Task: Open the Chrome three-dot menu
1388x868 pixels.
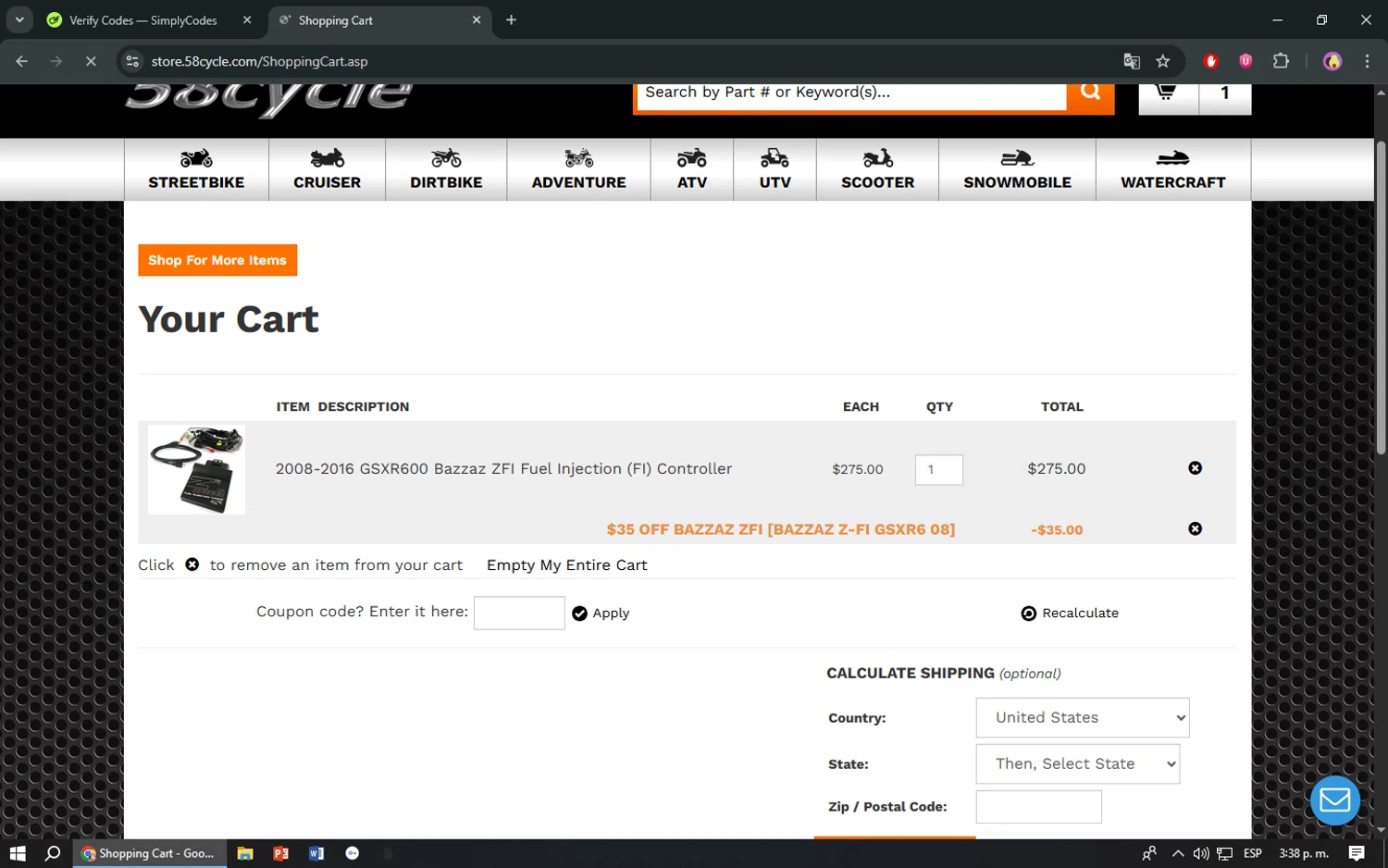Action: [x=1367, y=61]
